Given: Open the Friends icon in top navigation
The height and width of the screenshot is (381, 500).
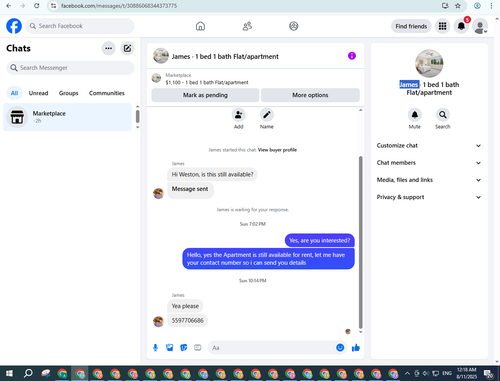Looking at the screenshot, I should (247, 26).
